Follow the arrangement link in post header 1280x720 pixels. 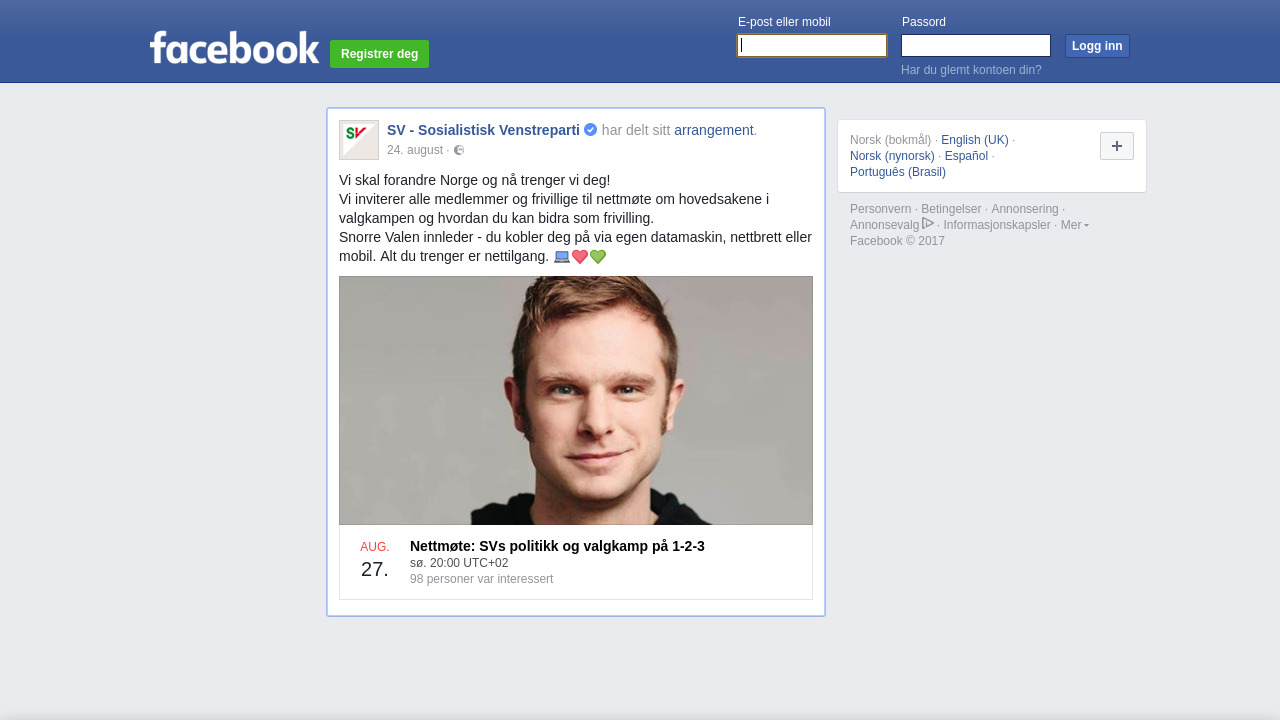713,130
